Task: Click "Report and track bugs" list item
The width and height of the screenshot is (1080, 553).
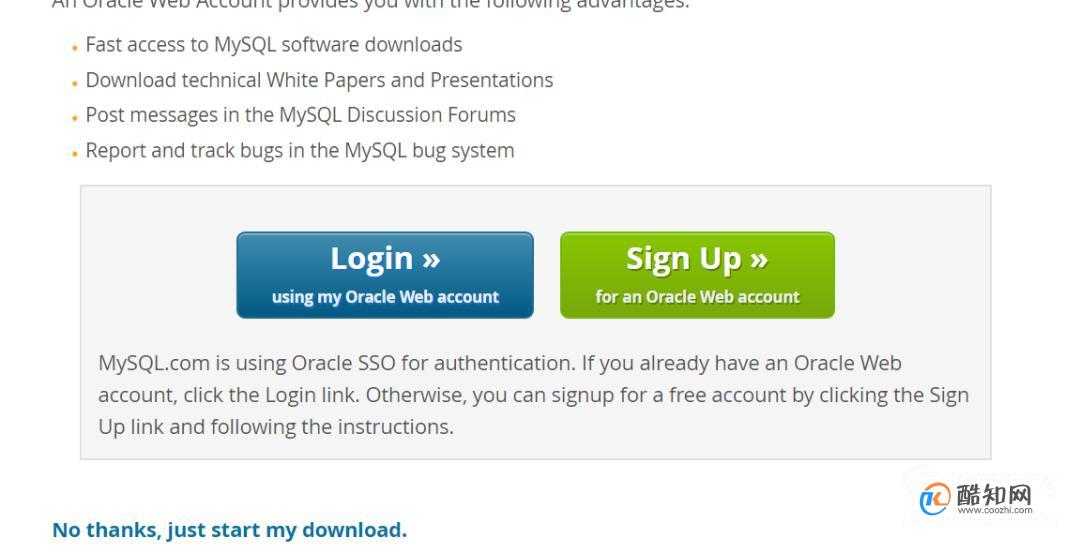Action: 300,150
